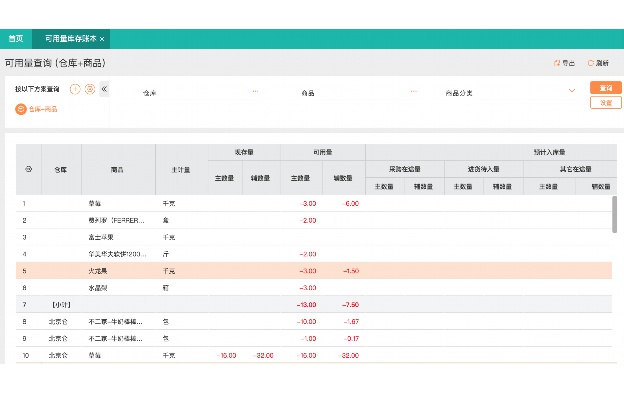Select the 可用量库存账本 tab

pyautogui.click(x=70, y=39)
